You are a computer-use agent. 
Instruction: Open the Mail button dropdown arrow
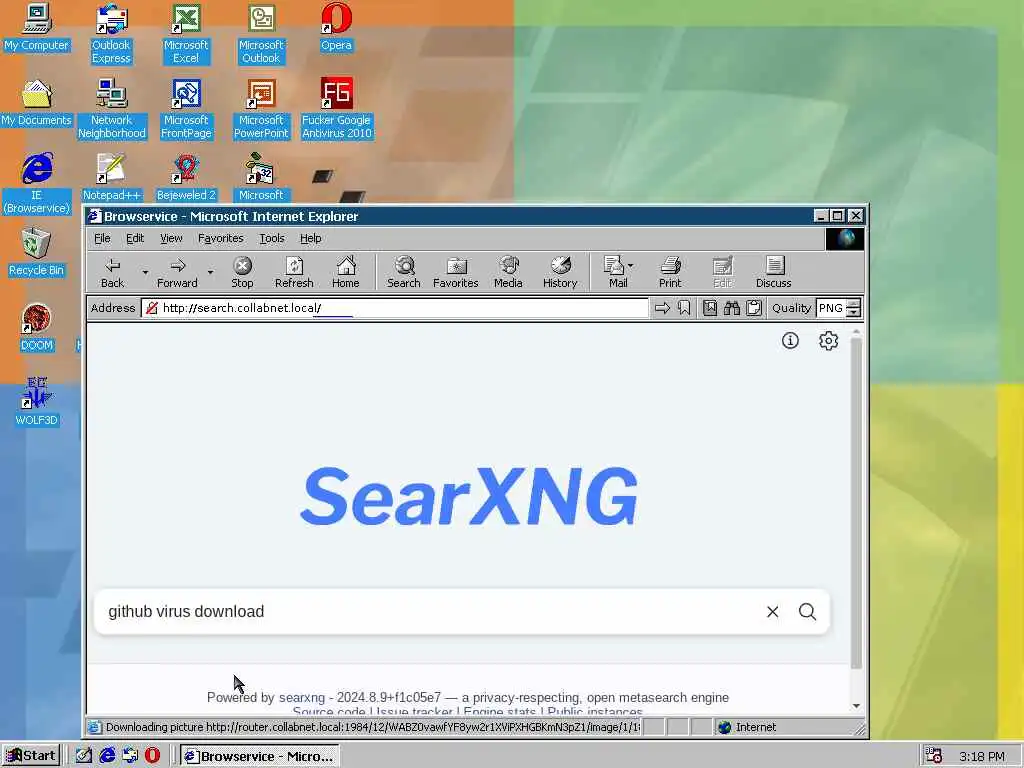(630, 266)
